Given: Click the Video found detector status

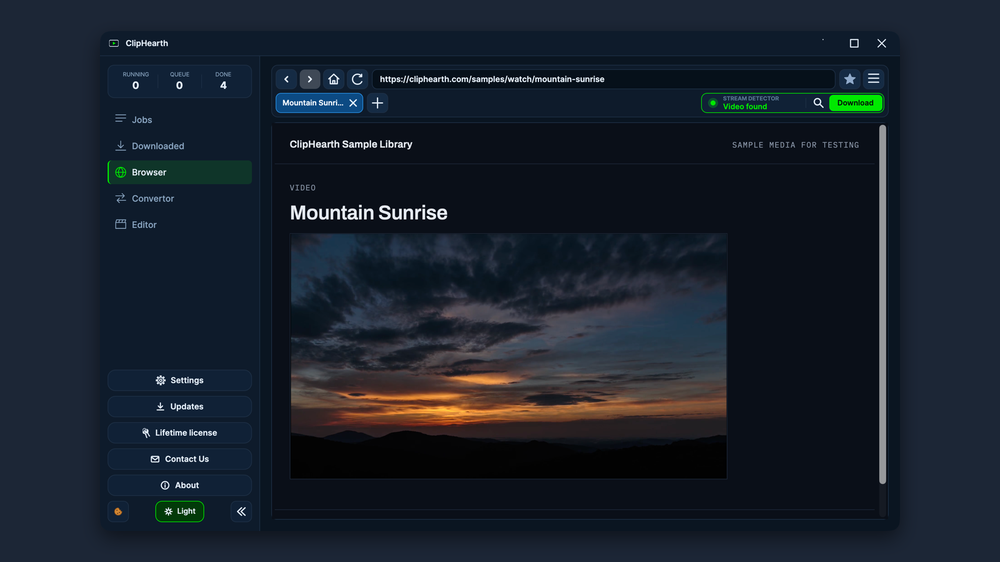Looking at the screenshot, I should click(745, 107).
